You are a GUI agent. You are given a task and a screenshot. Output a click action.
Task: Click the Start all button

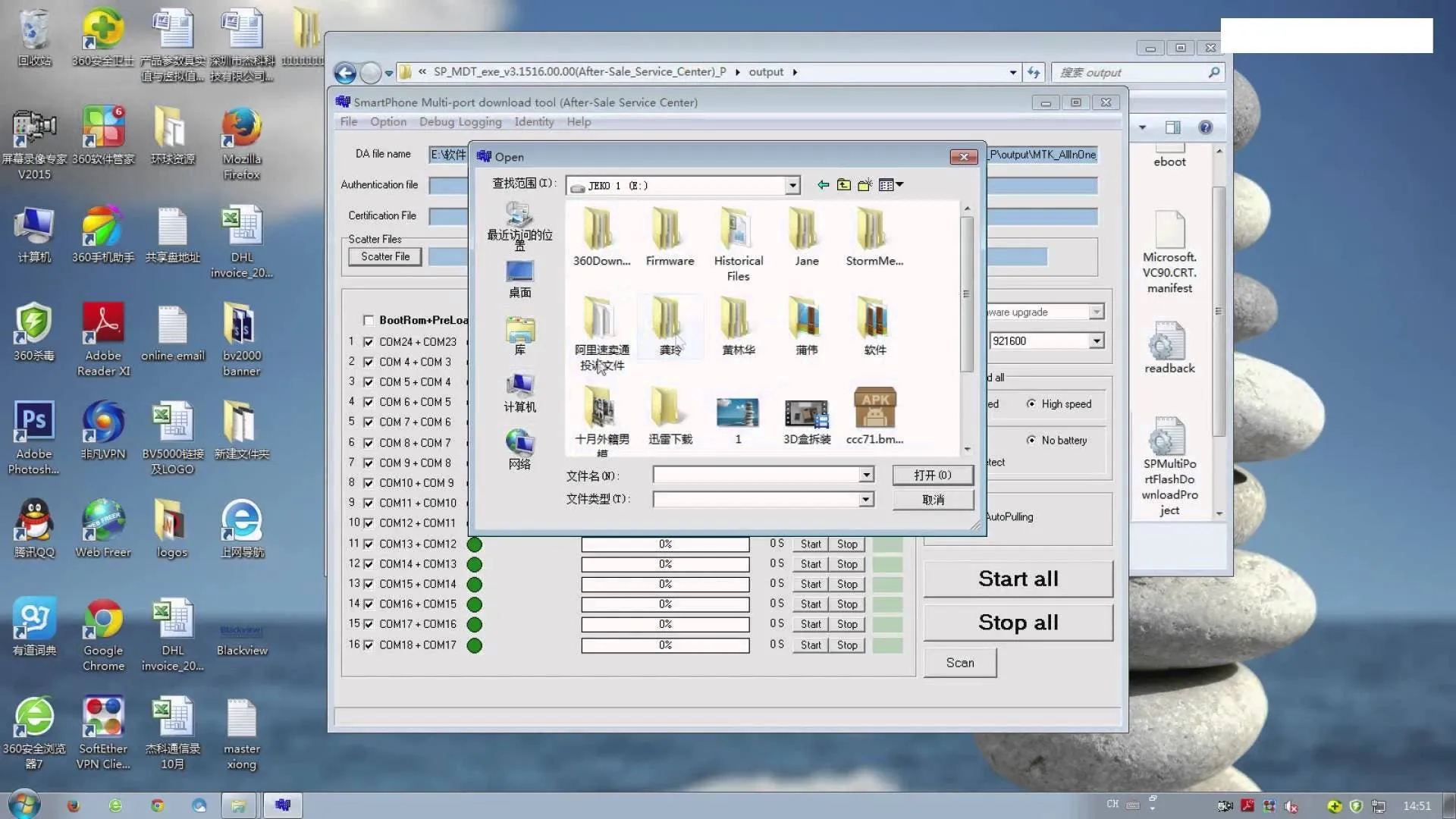[x=1018, y=579]
